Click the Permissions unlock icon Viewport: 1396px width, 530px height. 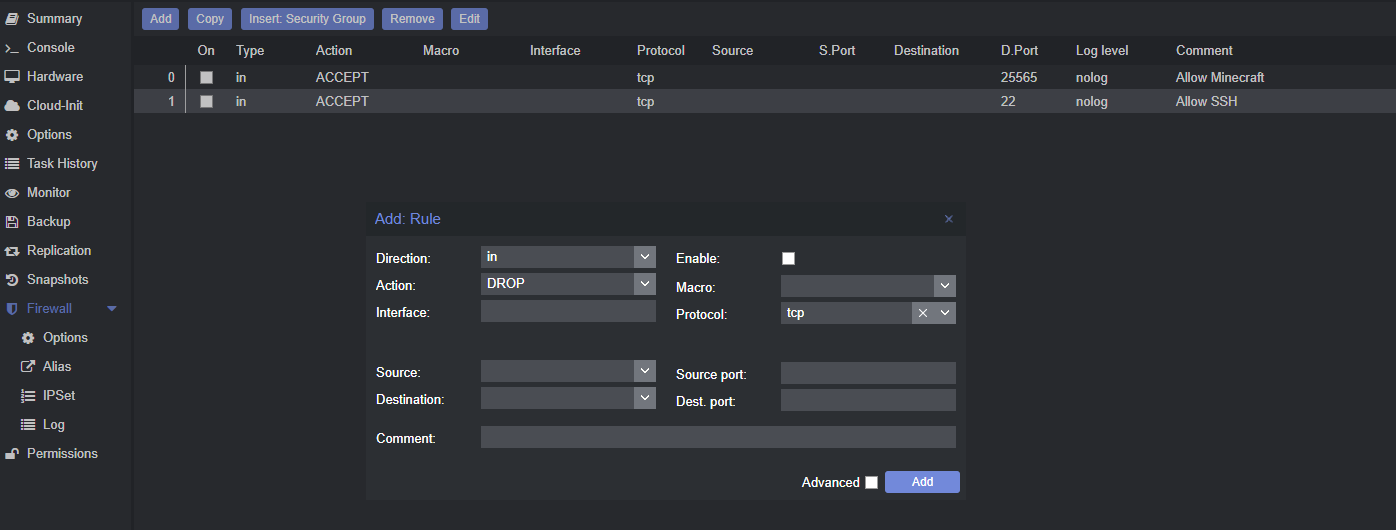coord(12,454)
